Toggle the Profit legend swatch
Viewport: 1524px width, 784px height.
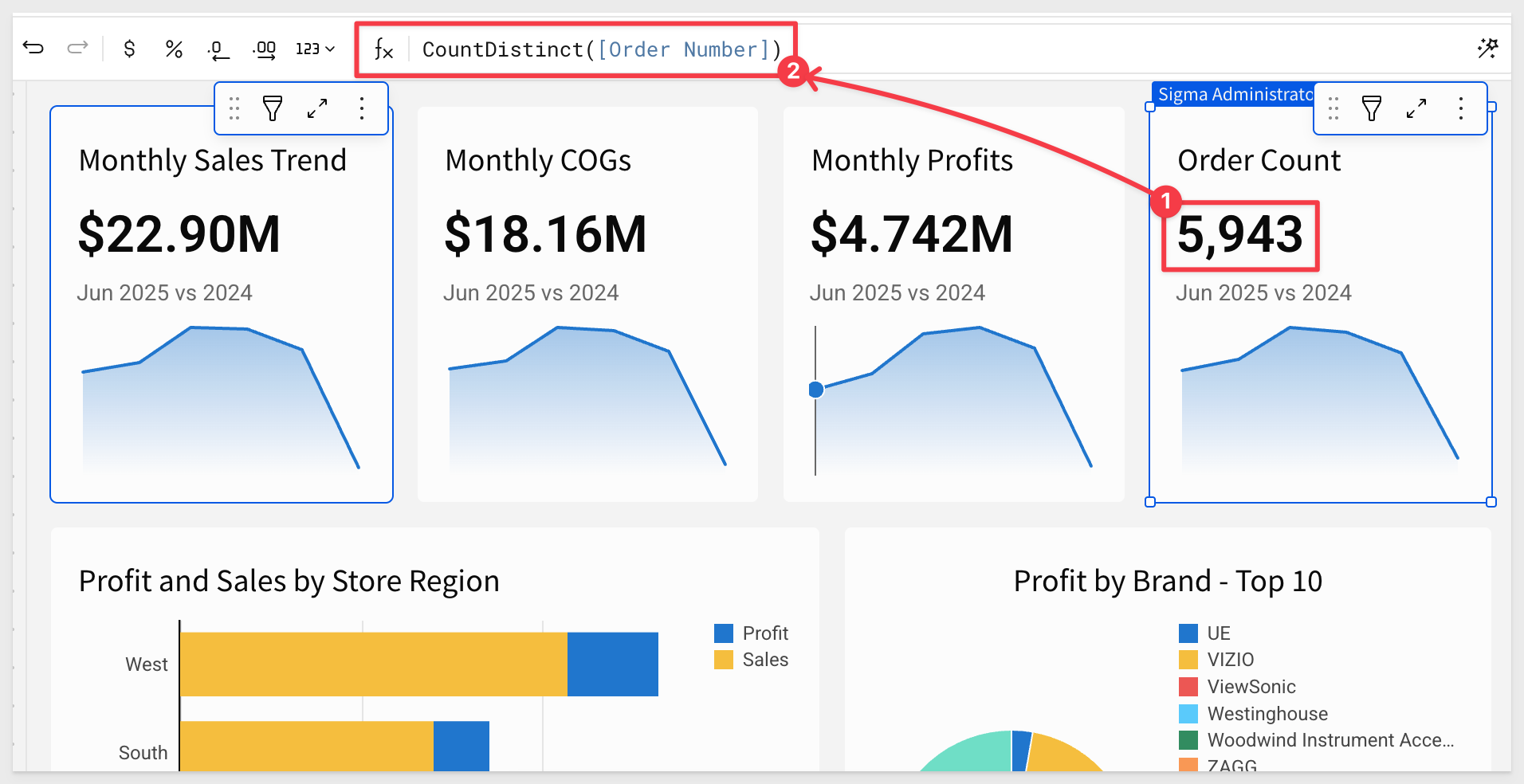click(x=724, y=633)
